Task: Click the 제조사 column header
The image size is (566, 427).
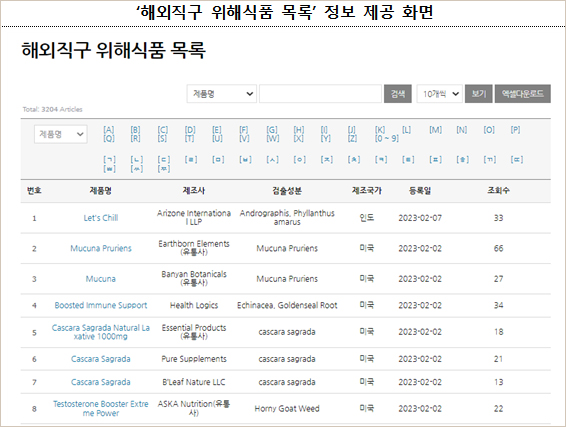Action: [x=194, y=191]
